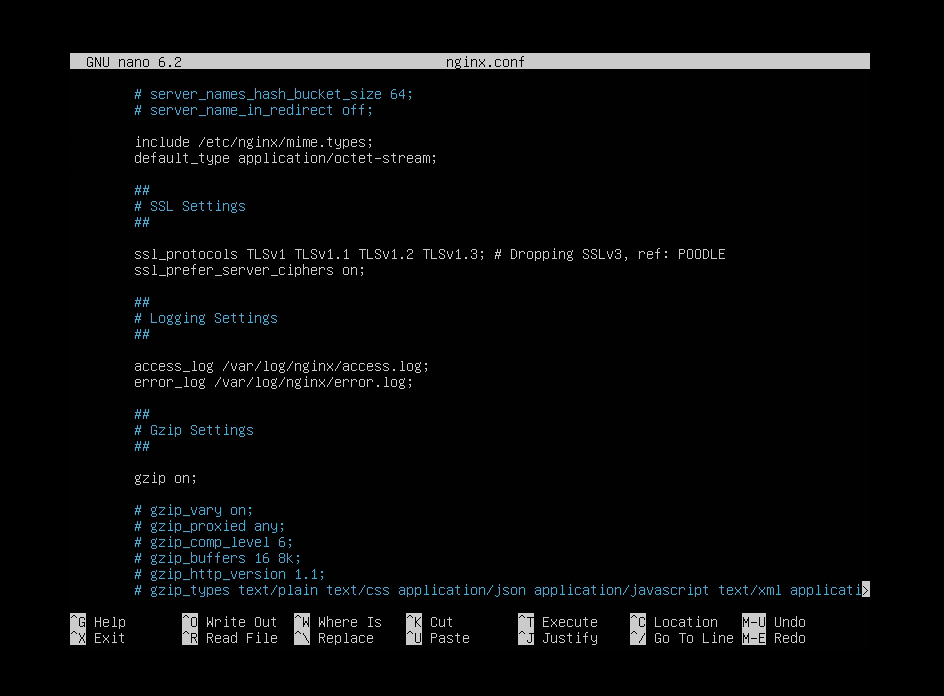Click the # Gzip Settings comment
This screenshot has height=696, width=944.
tap(194, 430)
